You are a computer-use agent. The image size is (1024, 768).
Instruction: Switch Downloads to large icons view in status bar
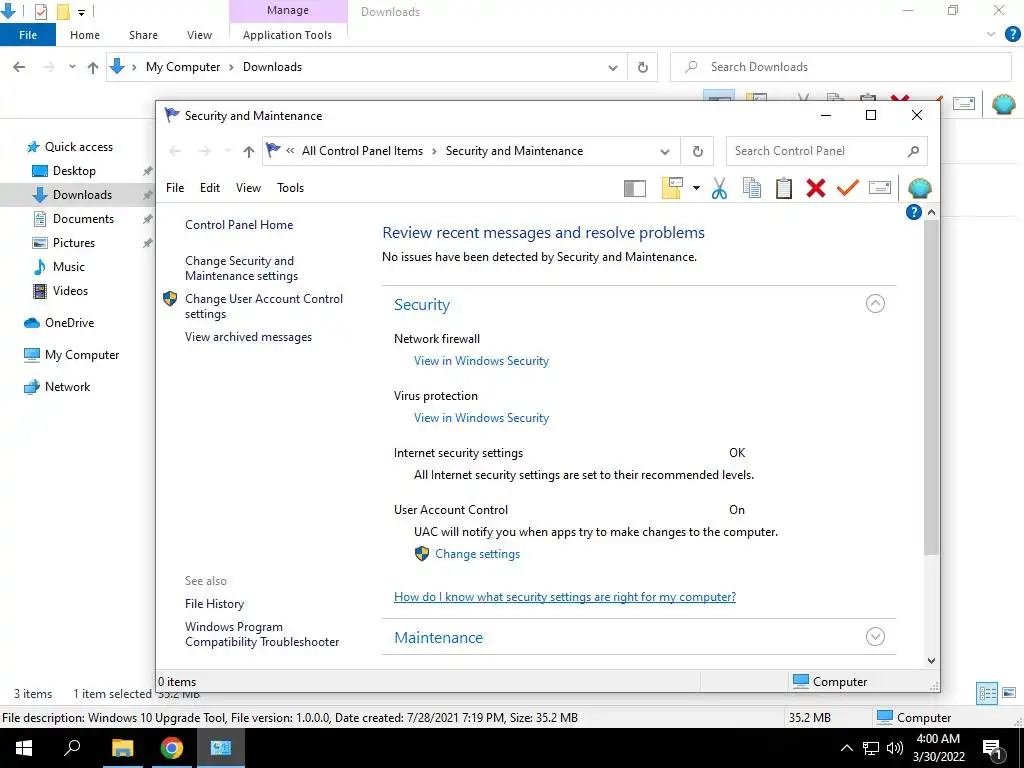(1009, 693)
